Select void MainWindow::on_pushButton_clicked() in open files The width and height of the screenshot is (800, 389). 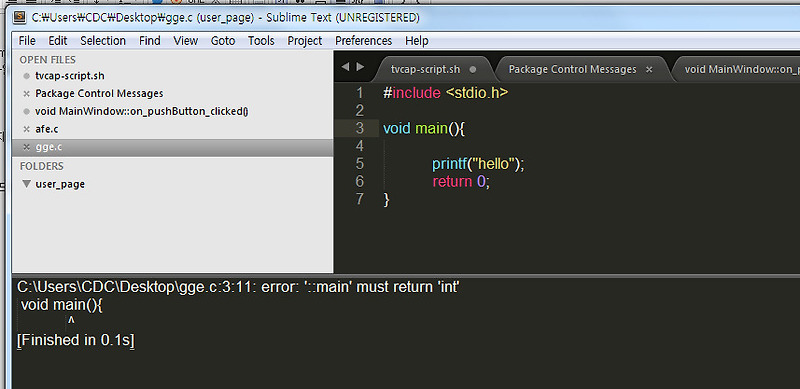click(141, 111)
